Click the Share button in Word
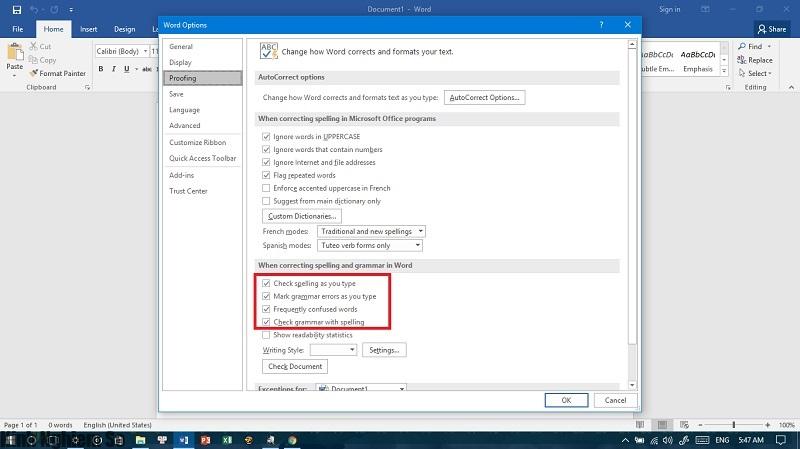The width and height of the screenshot is (800, 449). 771,29
